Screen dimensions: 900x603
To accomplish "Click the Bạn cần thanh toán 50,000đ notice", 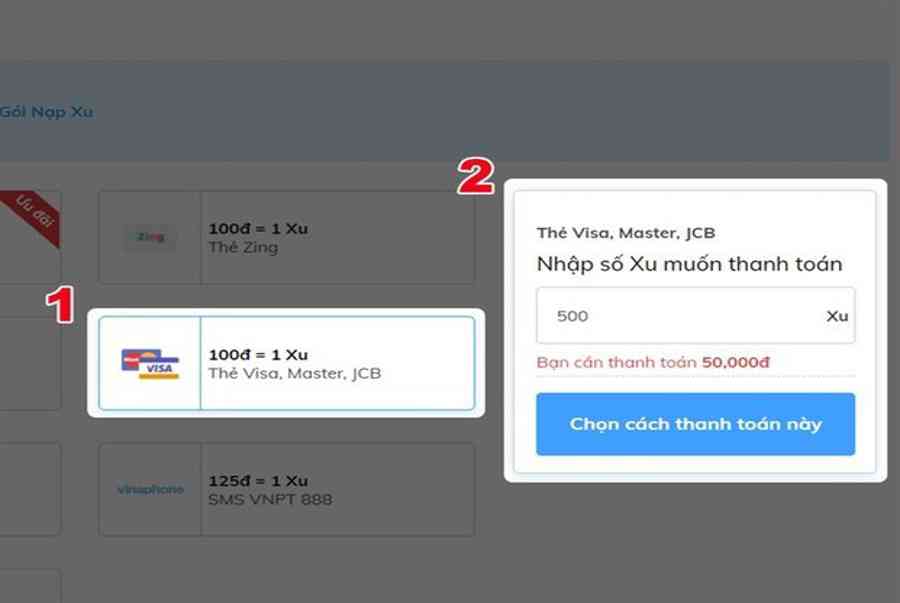I will point(653,362).
